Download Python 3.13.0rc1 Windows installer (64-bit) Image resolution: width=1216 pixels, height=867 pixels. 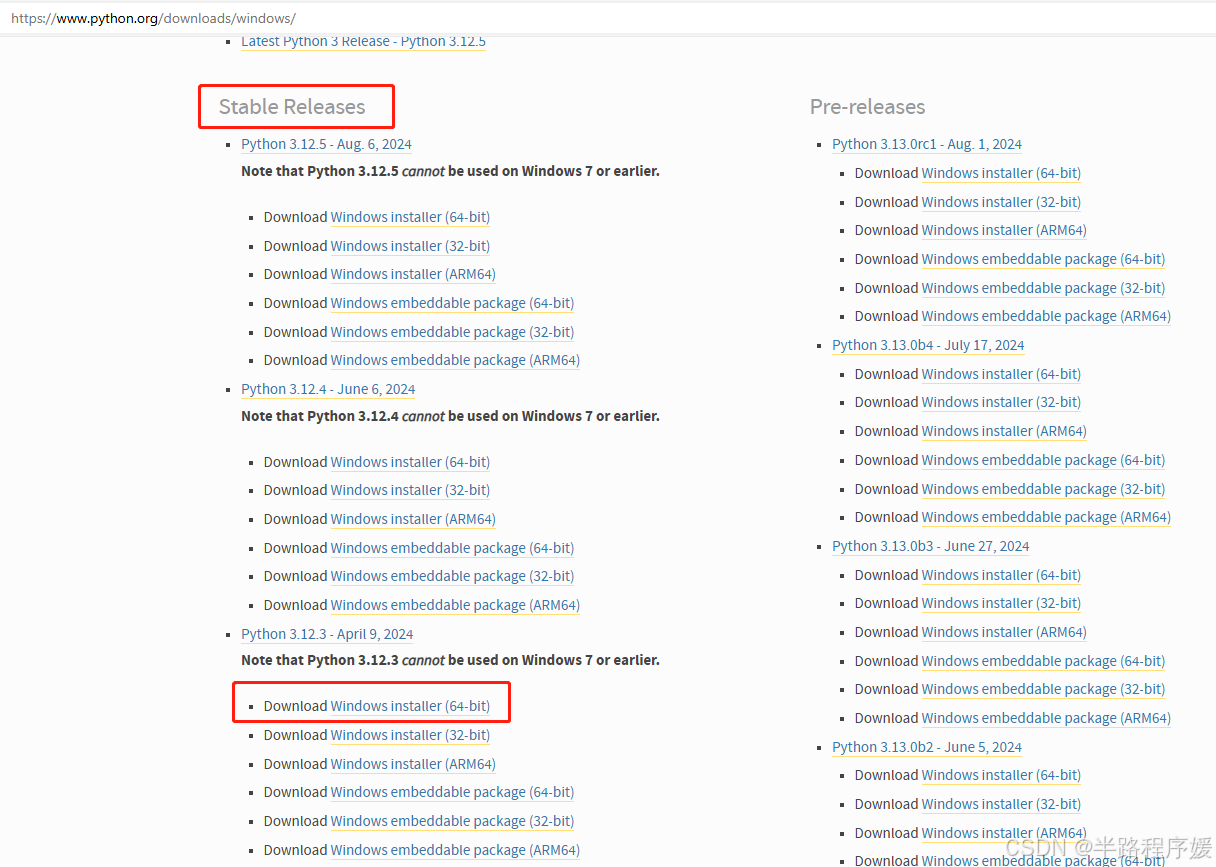[1001, 173]
